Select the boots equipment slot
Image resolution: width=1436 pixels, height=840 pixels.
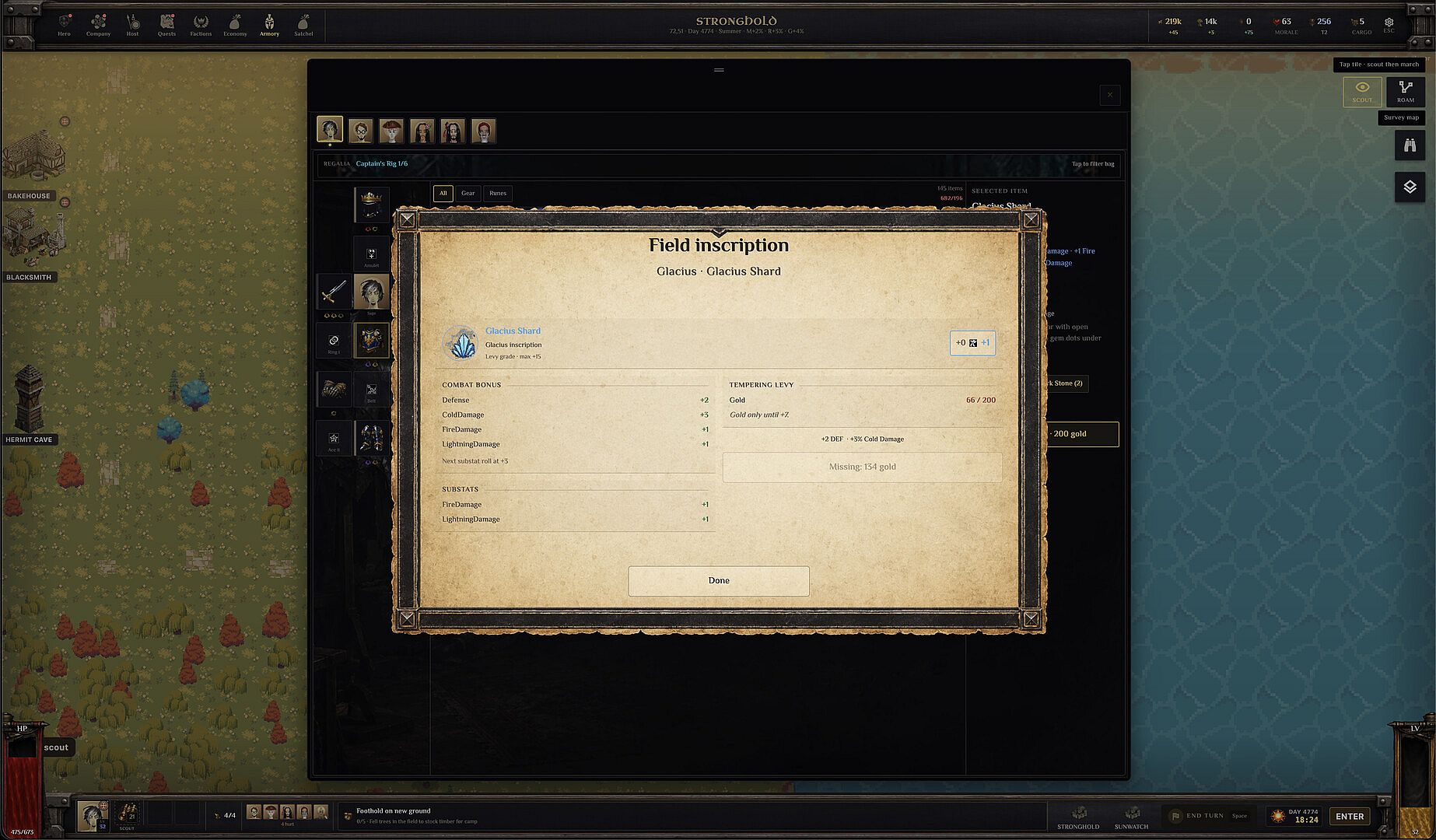[372, 439]
